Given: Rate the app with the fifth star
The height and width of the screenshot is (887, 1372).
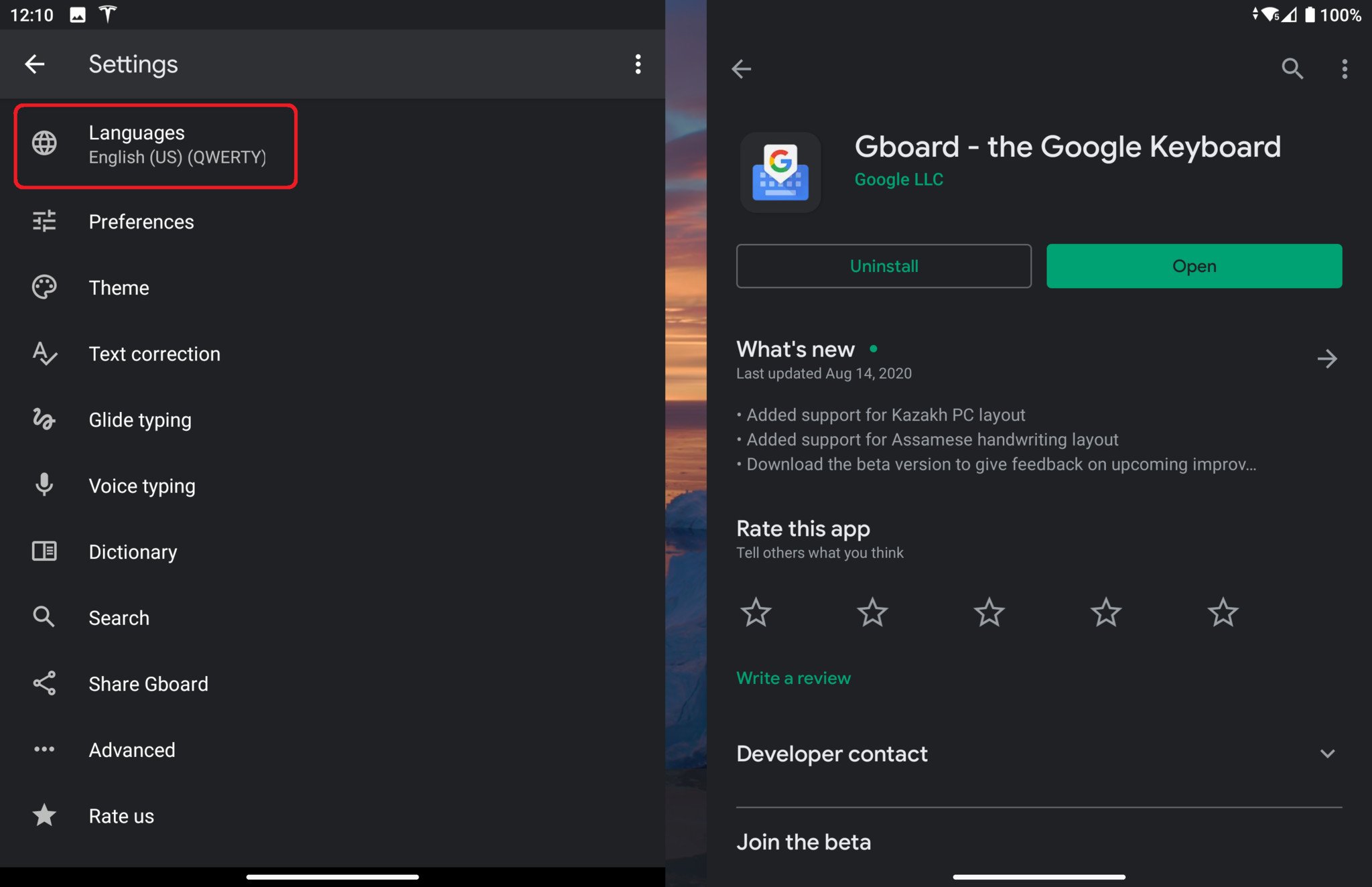Looking at the screenshot, I should point(1223,612).
